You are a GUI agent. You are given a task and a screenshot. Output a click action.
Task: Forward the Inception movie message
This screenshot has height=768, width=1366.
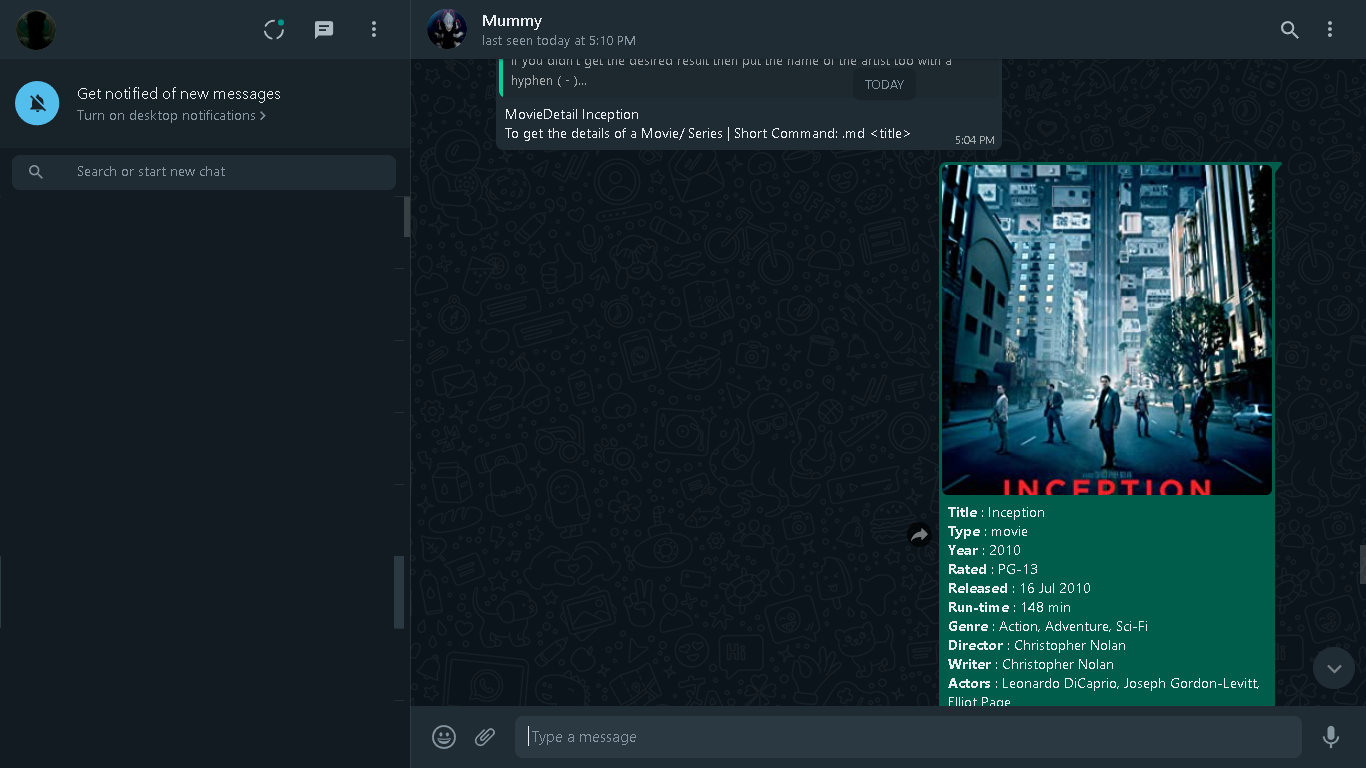919,535
